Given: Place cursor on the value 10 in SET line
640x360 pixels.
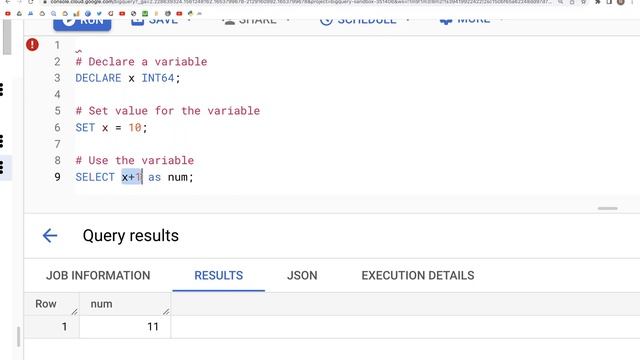Looking at the screenshot, I should tap(135, 127).
